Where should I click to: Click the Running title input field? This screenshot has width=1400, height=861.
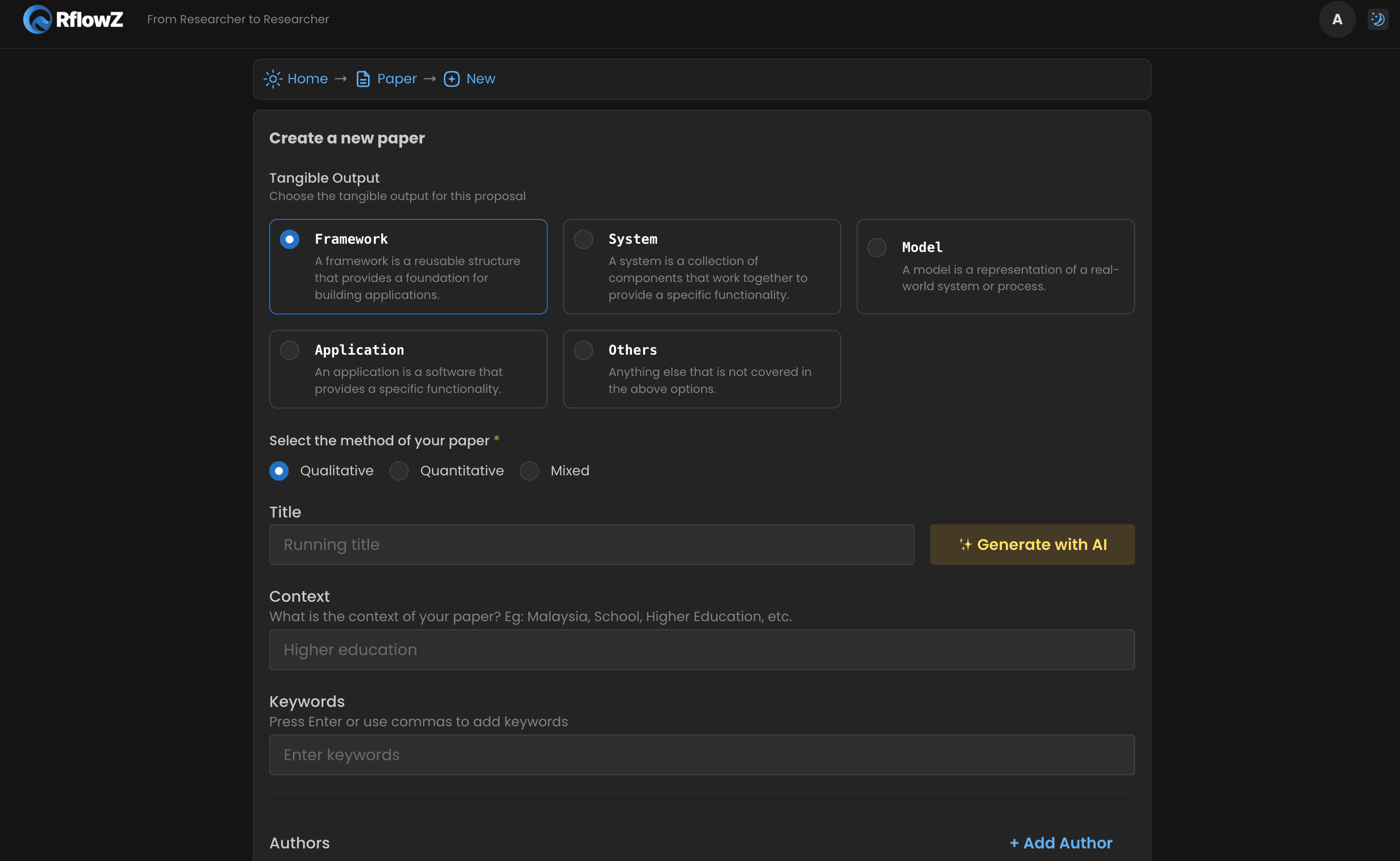point(591,545)
